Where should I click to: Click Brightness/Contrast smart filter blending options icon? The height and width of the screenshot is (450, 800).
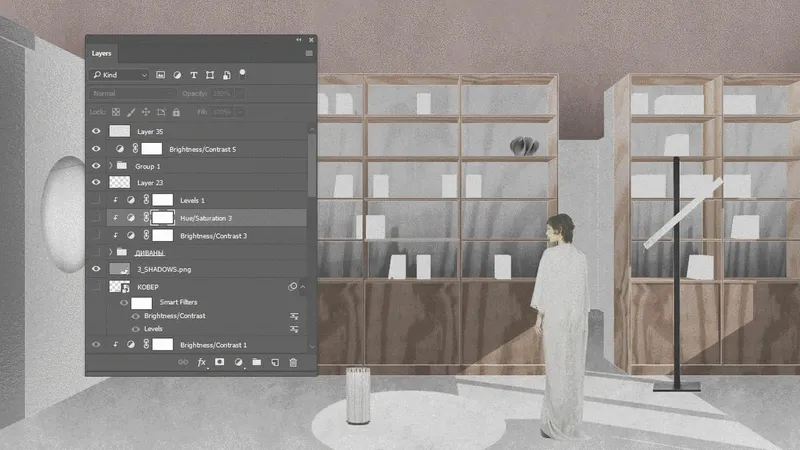point(294,316)
